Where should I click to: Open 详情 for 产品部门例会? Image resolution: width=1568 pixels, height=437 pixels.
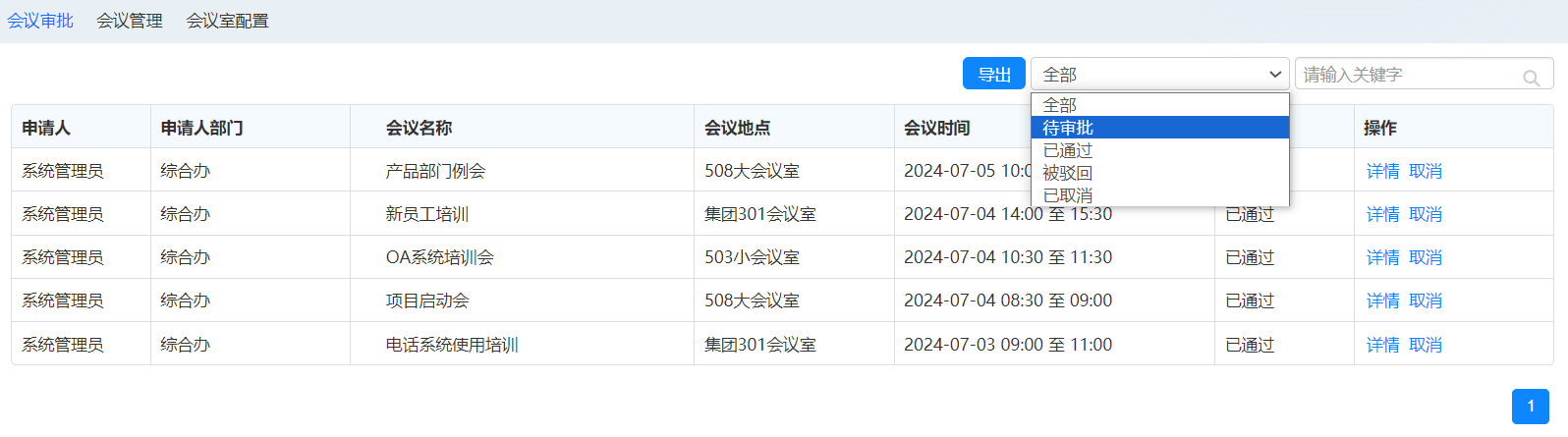(1382, 171)
